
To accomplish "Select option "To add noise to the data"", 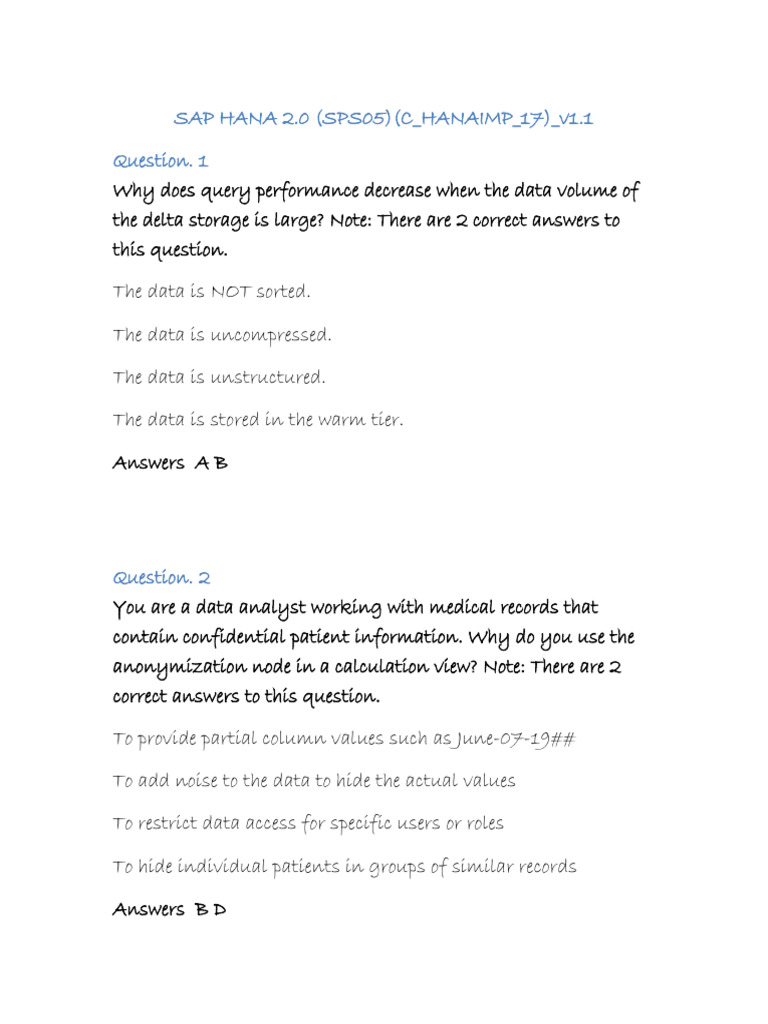I will point(314,781).
